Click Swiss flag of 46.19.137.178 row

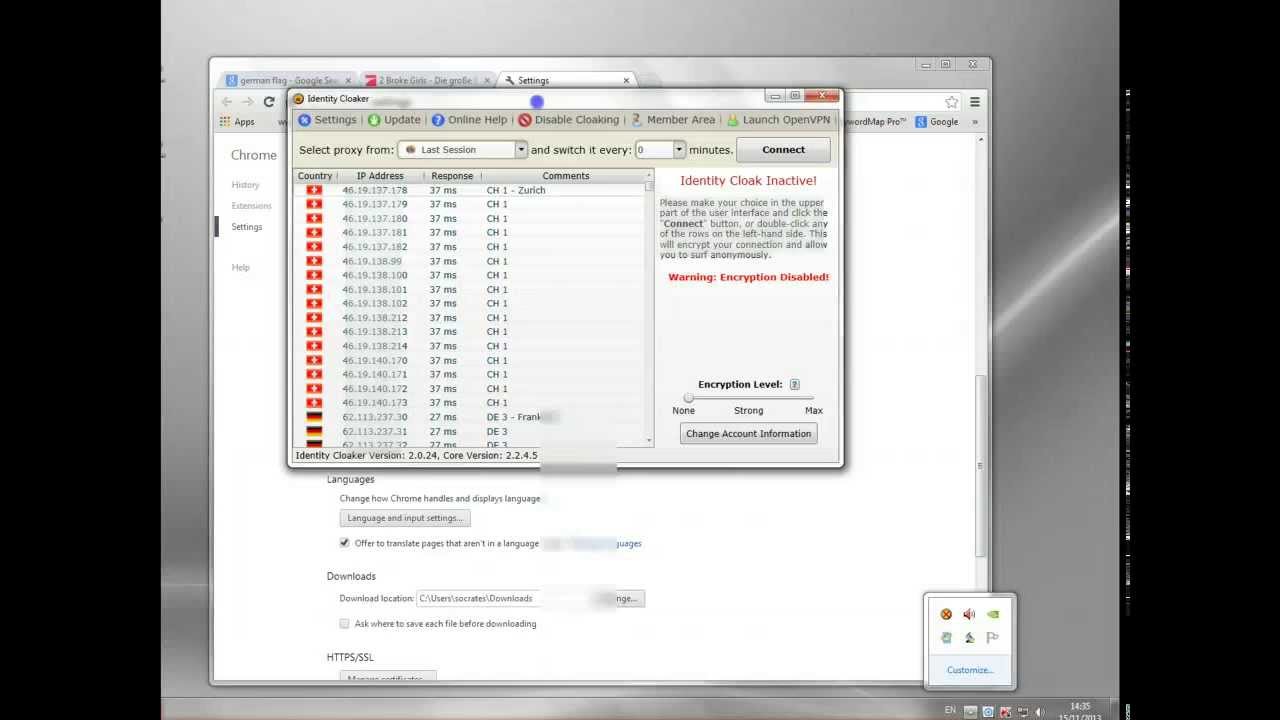pos(314,190)
